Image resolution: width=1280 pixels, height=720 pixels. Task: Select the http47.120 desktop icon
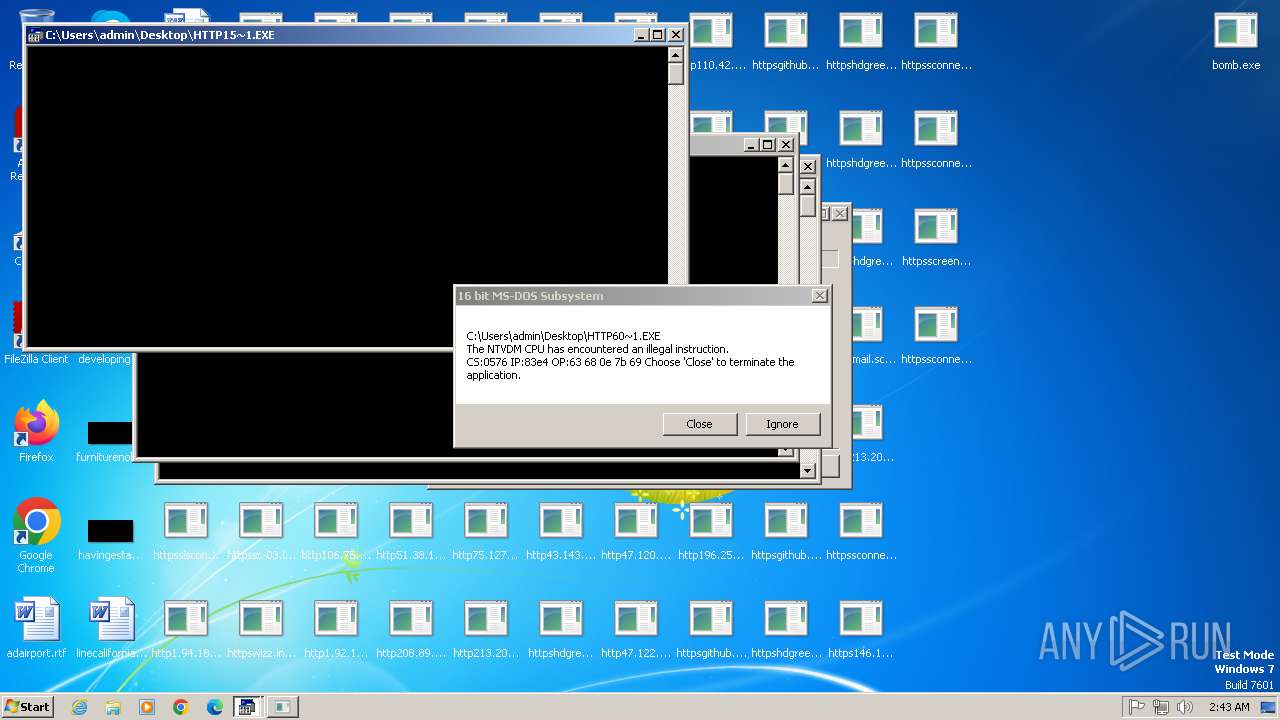click(636, 532)
